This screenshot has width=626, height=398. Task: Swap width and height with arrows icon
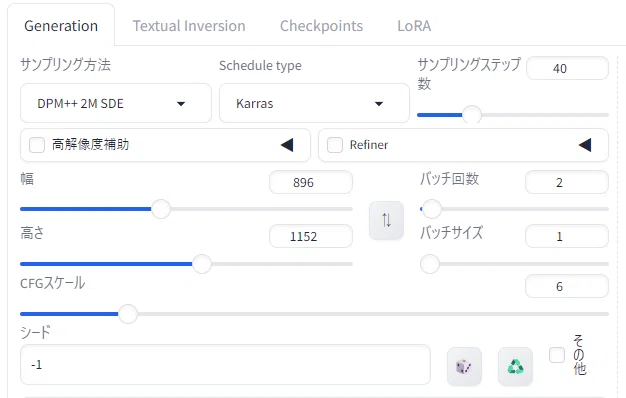[x=386, y=220]
